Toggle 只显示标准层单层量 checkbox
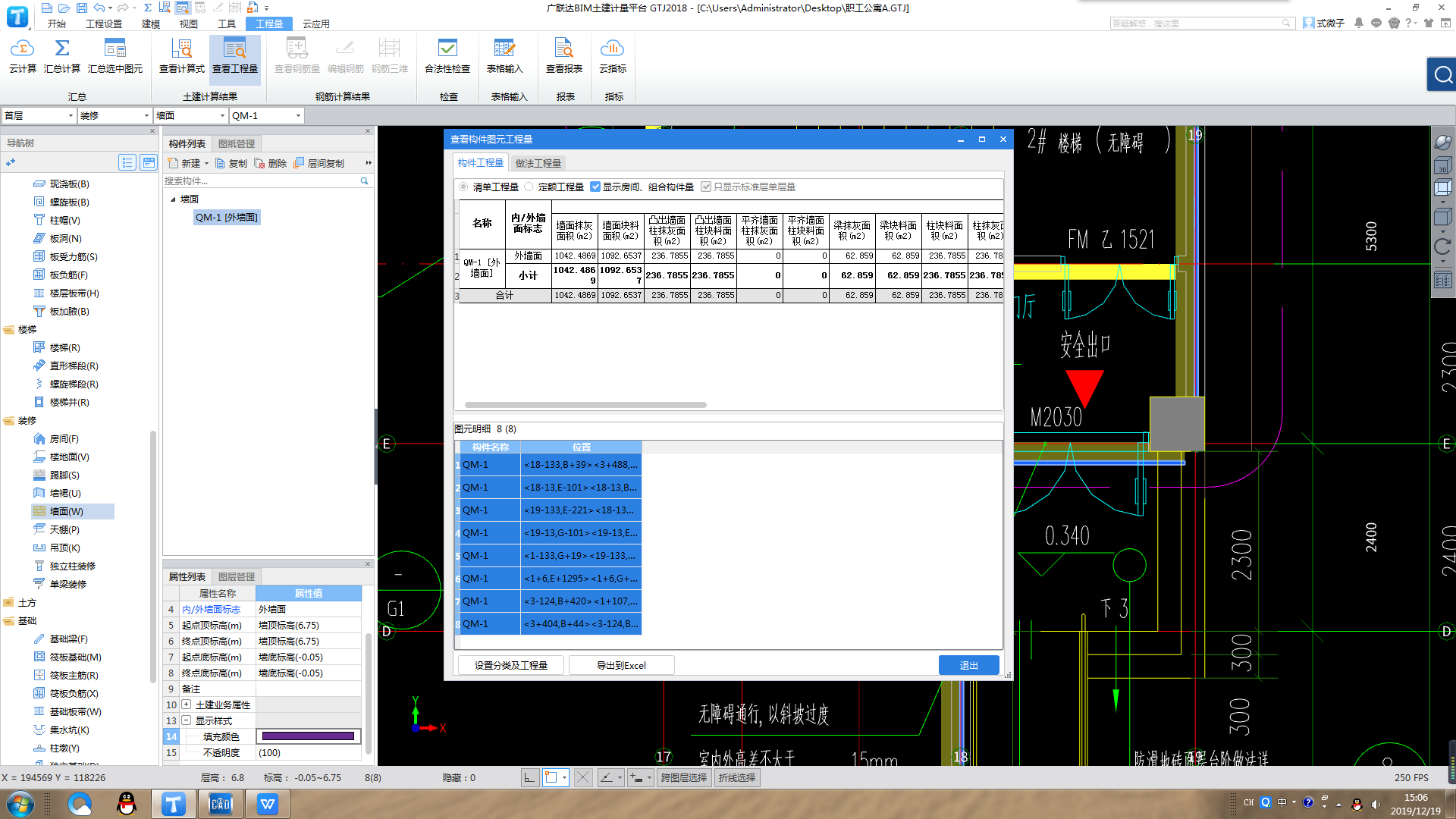This screenshot has width=1456, height=819. [x=706, y=187]
